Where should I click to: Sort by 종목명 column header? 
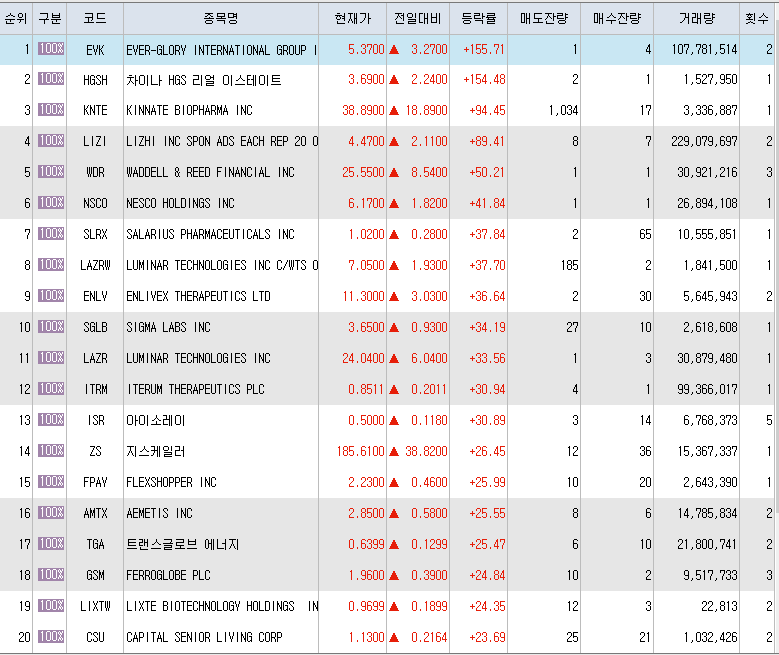[221, 19]
